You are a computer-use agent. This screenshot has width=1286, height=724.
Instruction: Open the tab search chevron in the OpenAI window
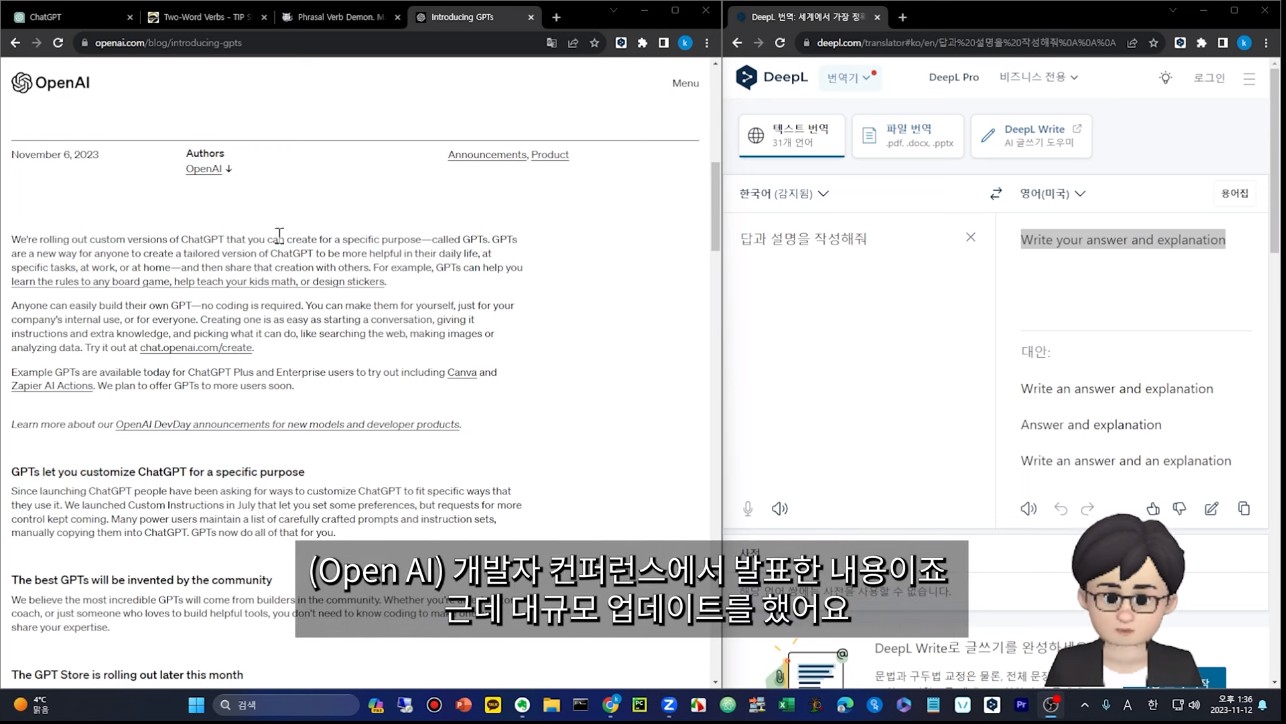615,11
